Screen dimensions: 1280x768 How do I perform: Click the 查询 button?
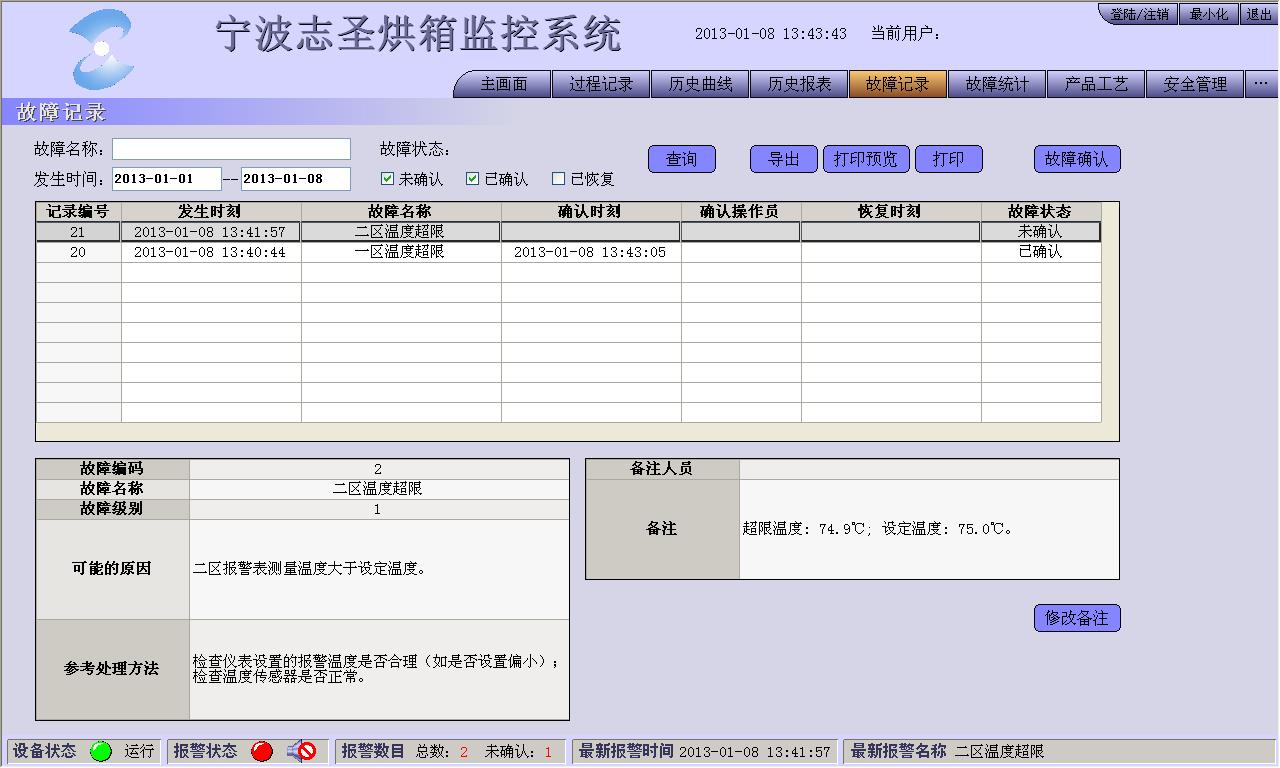click(682, 159)
